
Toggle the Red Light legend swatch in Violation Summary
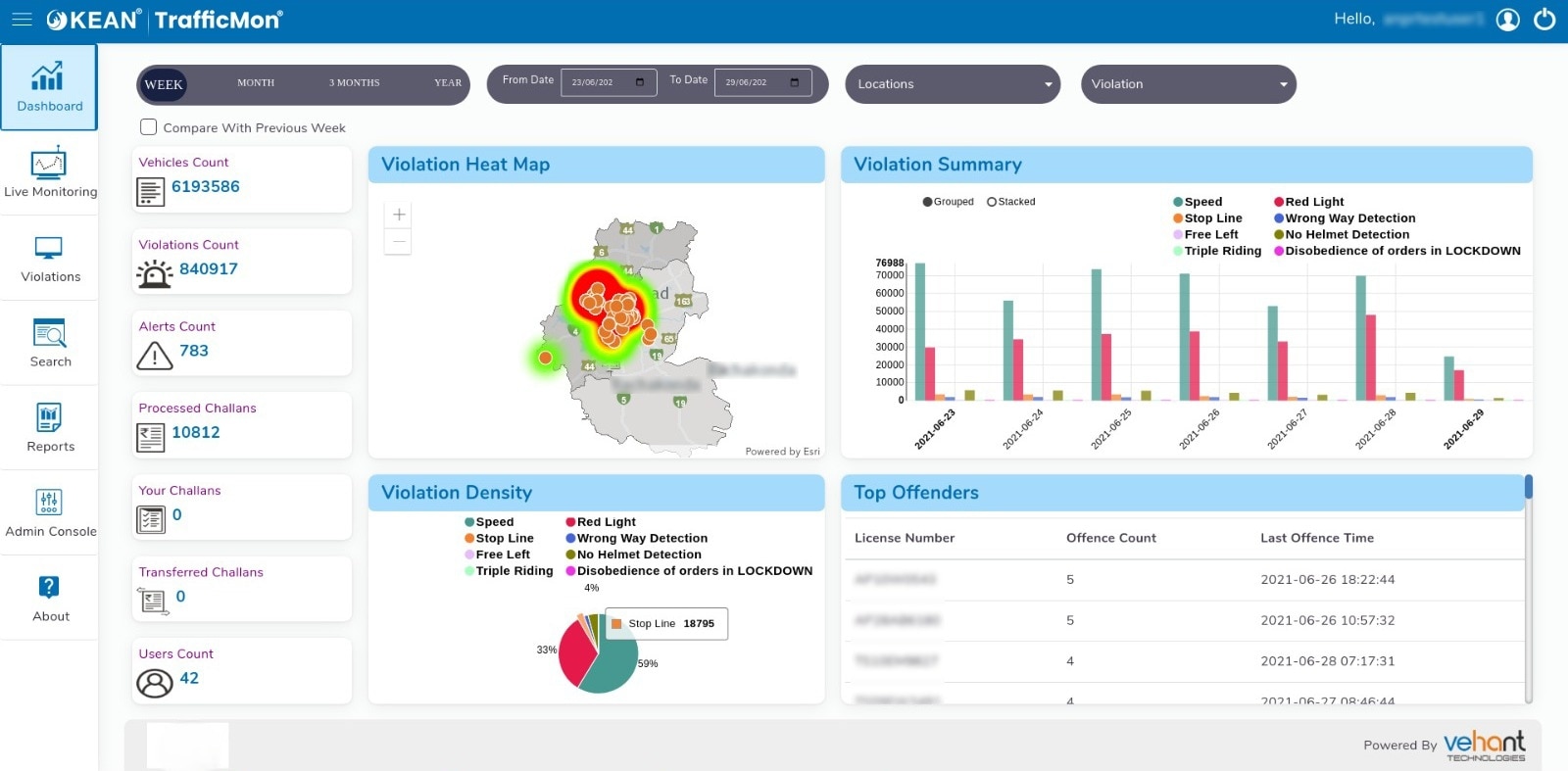1279,202
